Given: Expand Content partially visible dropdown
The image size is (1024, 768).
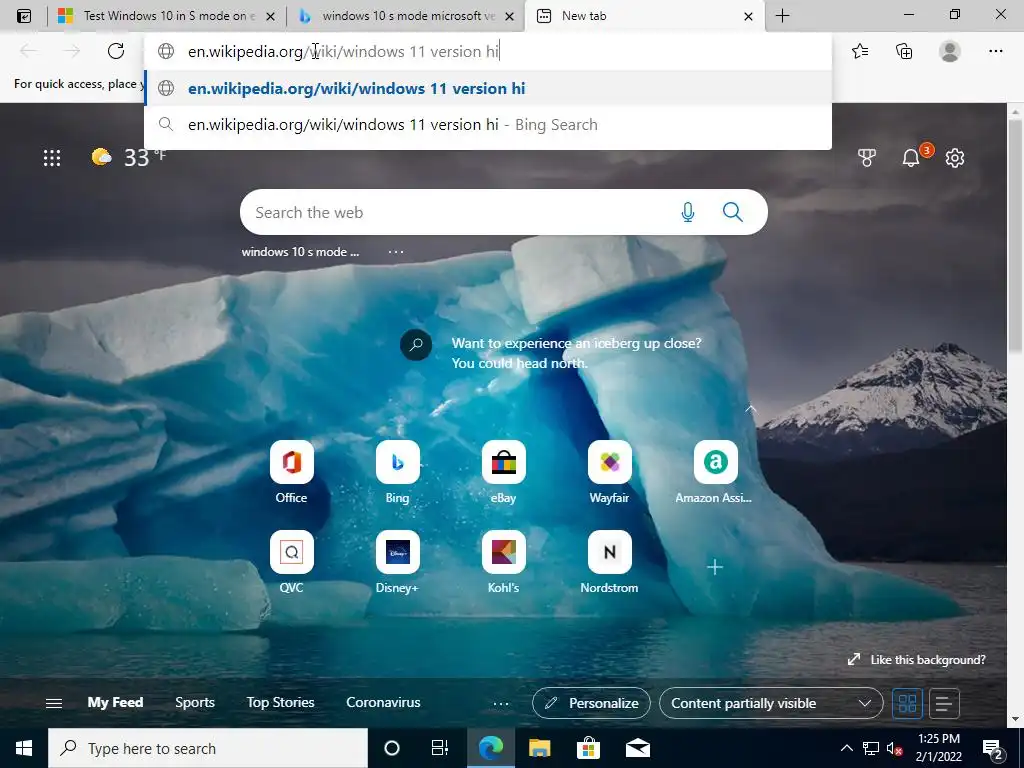Looking at the screenshot, I should pos(771,703).
